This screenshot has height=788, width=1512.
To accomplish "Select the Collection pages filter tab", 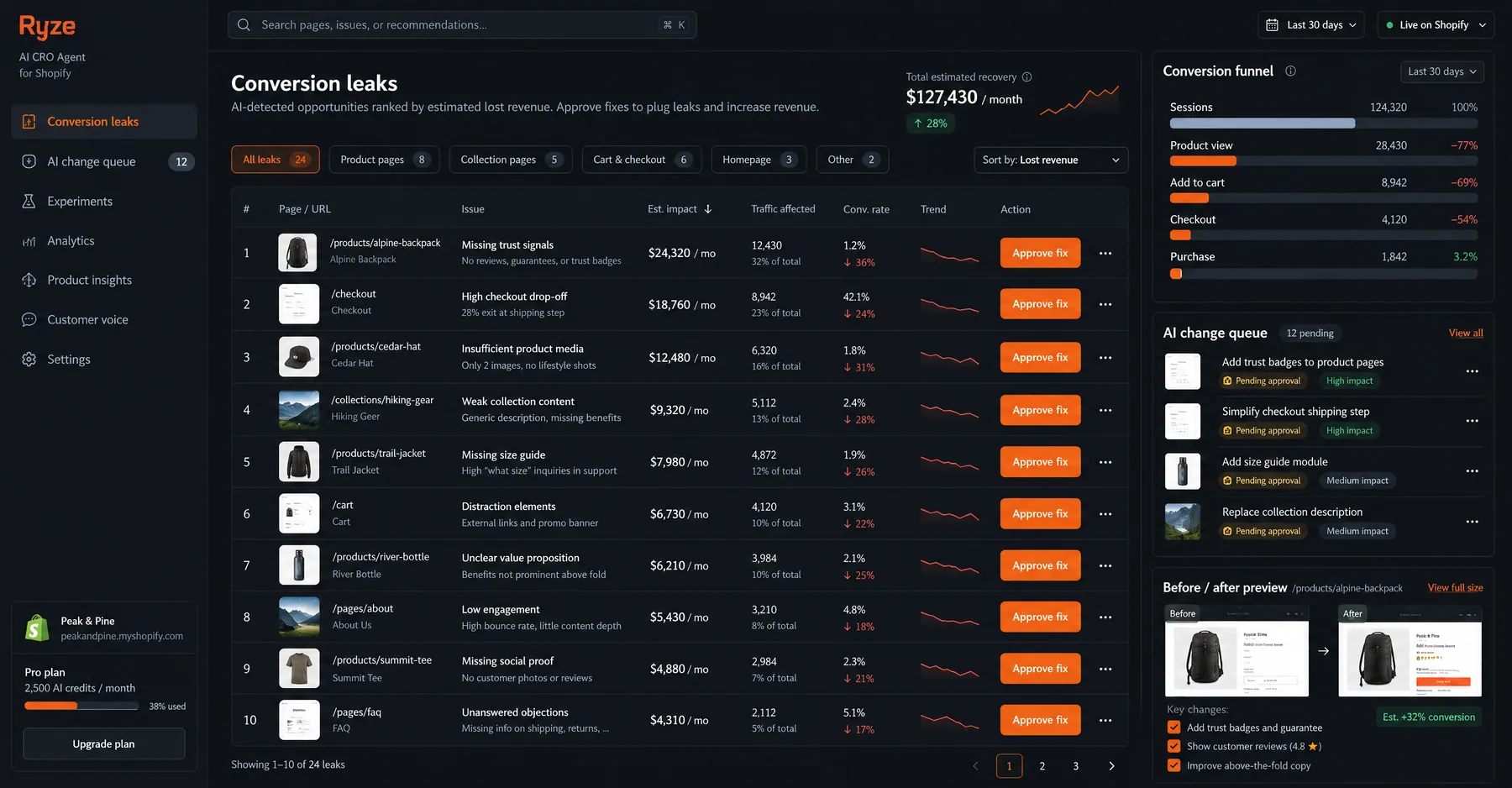I will (511, 160).
